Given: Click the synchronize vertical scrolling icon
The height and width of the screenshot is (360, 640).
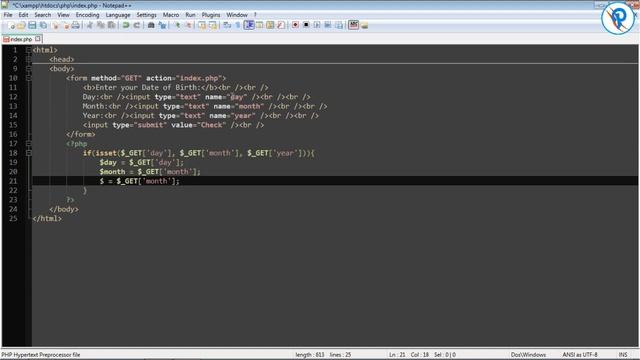Looking at the screenshot, I should (x=202, y=25).
